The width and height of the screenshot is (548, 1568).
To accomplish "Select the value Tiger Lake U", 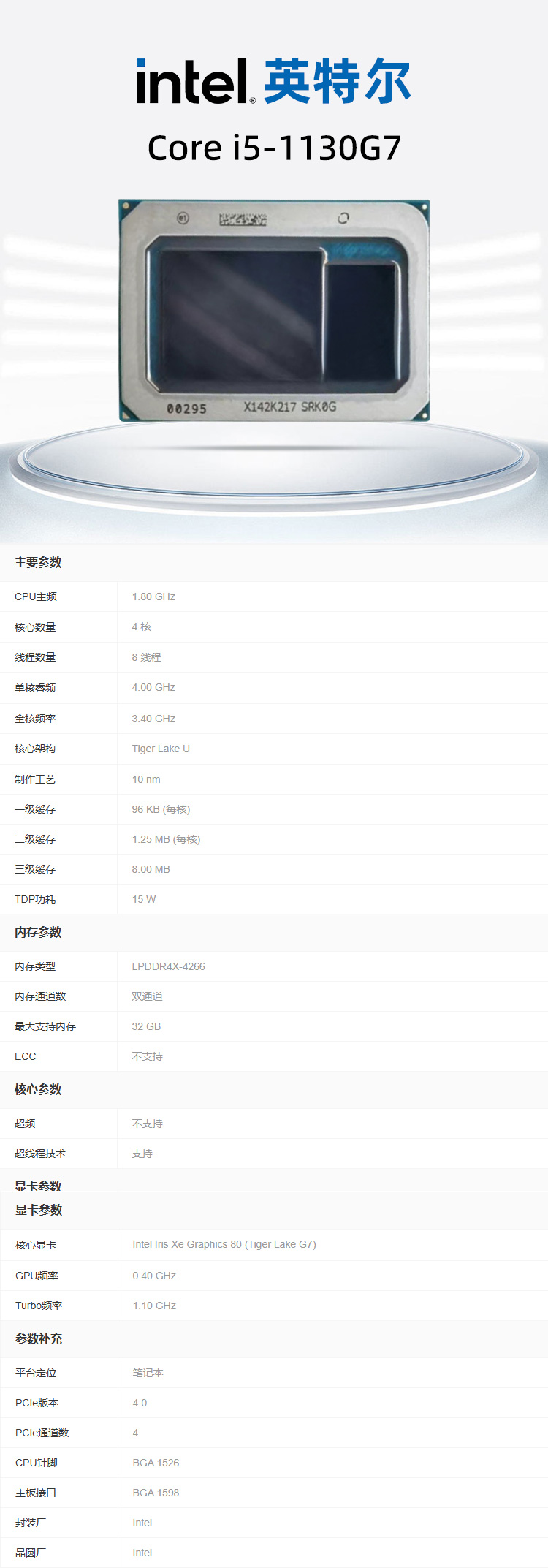I will [x=161, y=749].
